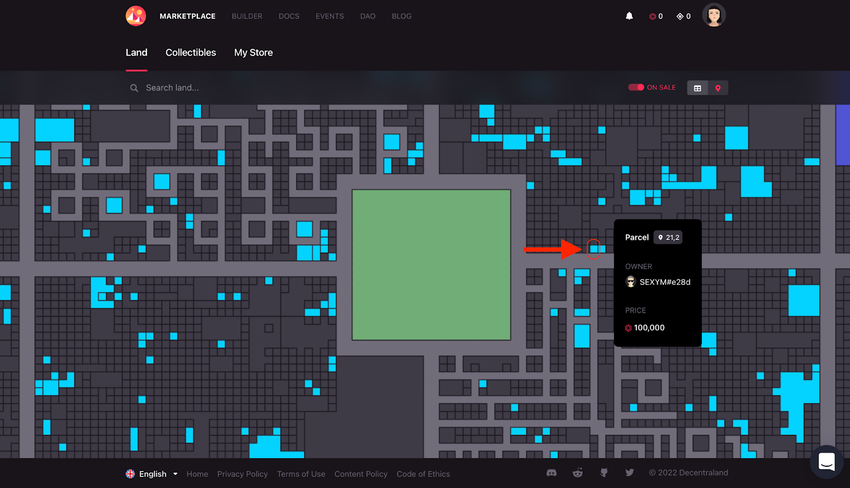Follow the Home footer link
This screenshot has width=850, height=488.
(x=197, y=474)
